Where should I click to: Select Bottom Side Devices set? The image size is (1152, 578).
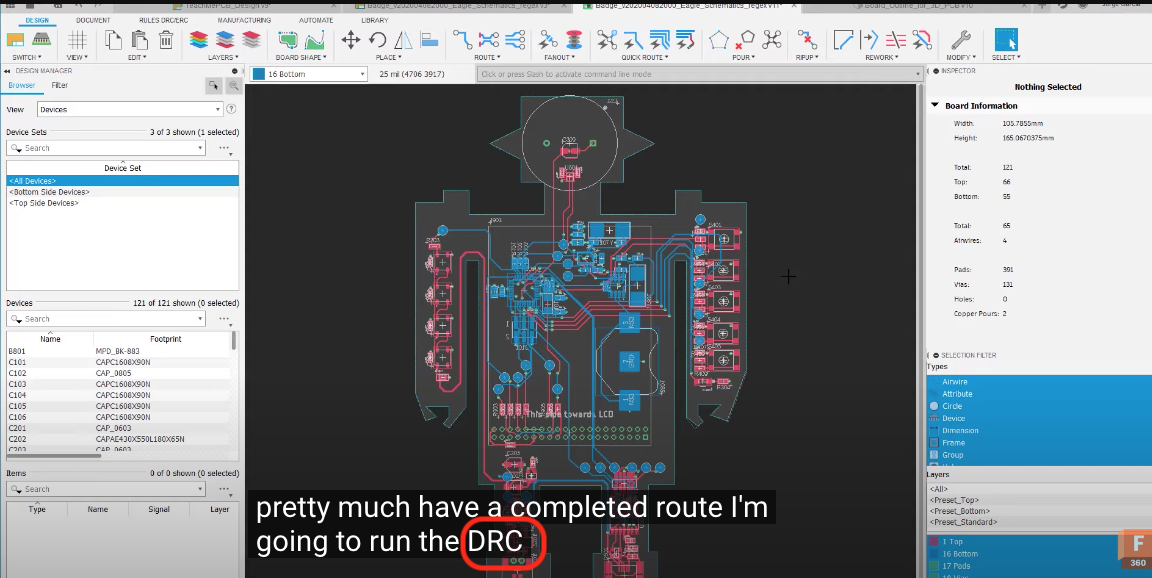(x=50, y=191)
